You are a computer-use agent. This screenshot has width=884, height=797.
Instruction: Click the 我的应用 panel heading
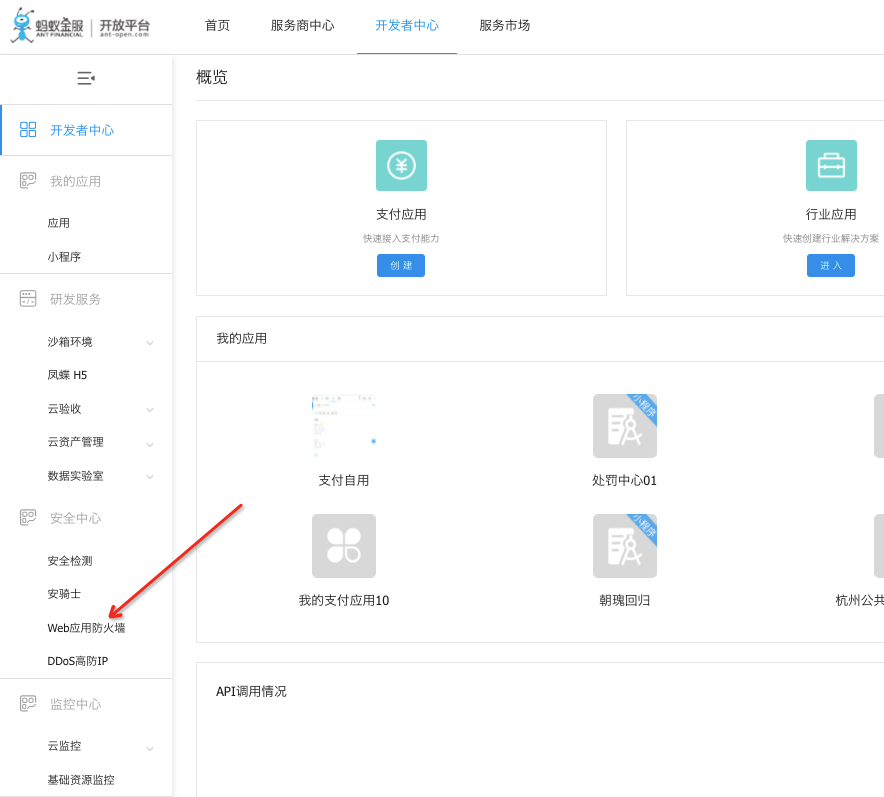[x=241, y=338]
